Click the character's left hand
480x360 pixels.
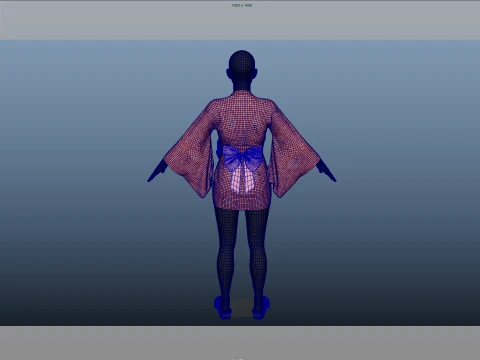pos(157,171)
